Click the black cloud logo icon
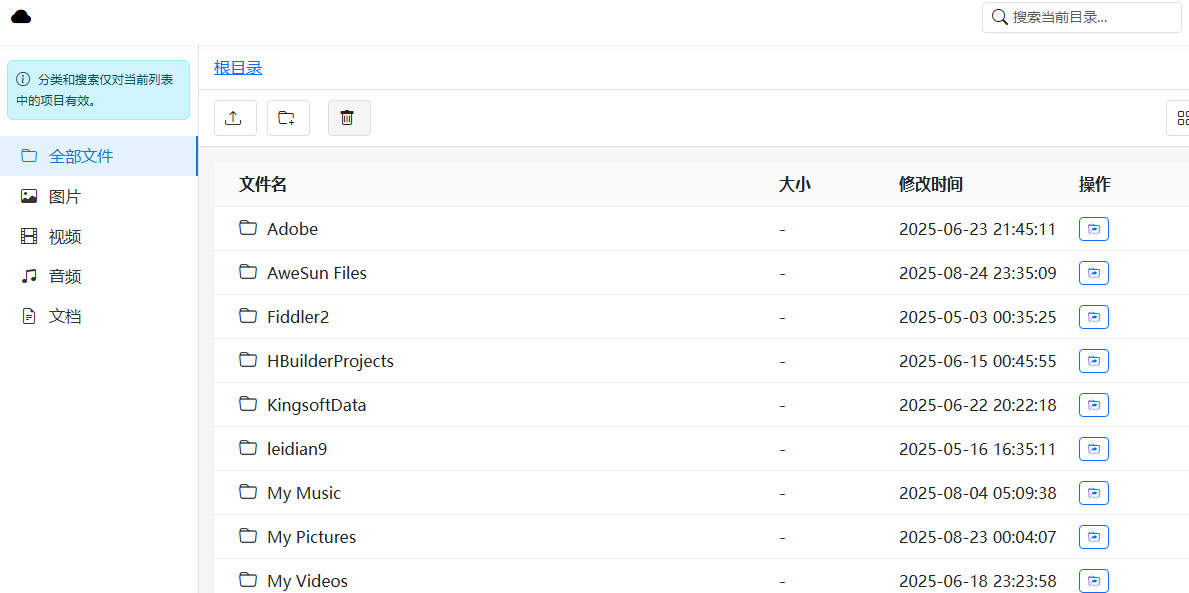The height and width of the screenshot is (593, 1189). pyautogui.click(x=21, y=16)
